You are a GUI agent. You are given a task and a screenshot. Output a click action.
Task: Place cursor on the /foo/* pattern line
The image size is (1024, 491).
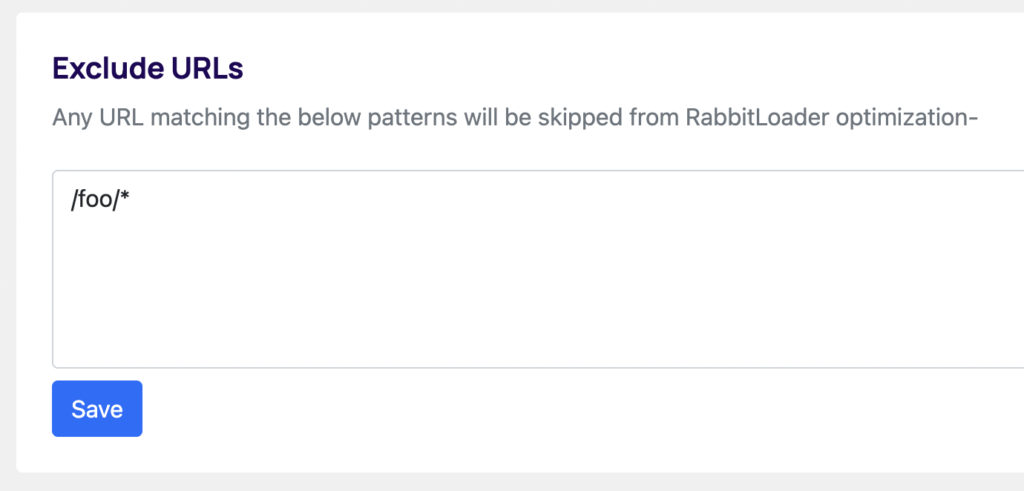(x=101, y=201)
